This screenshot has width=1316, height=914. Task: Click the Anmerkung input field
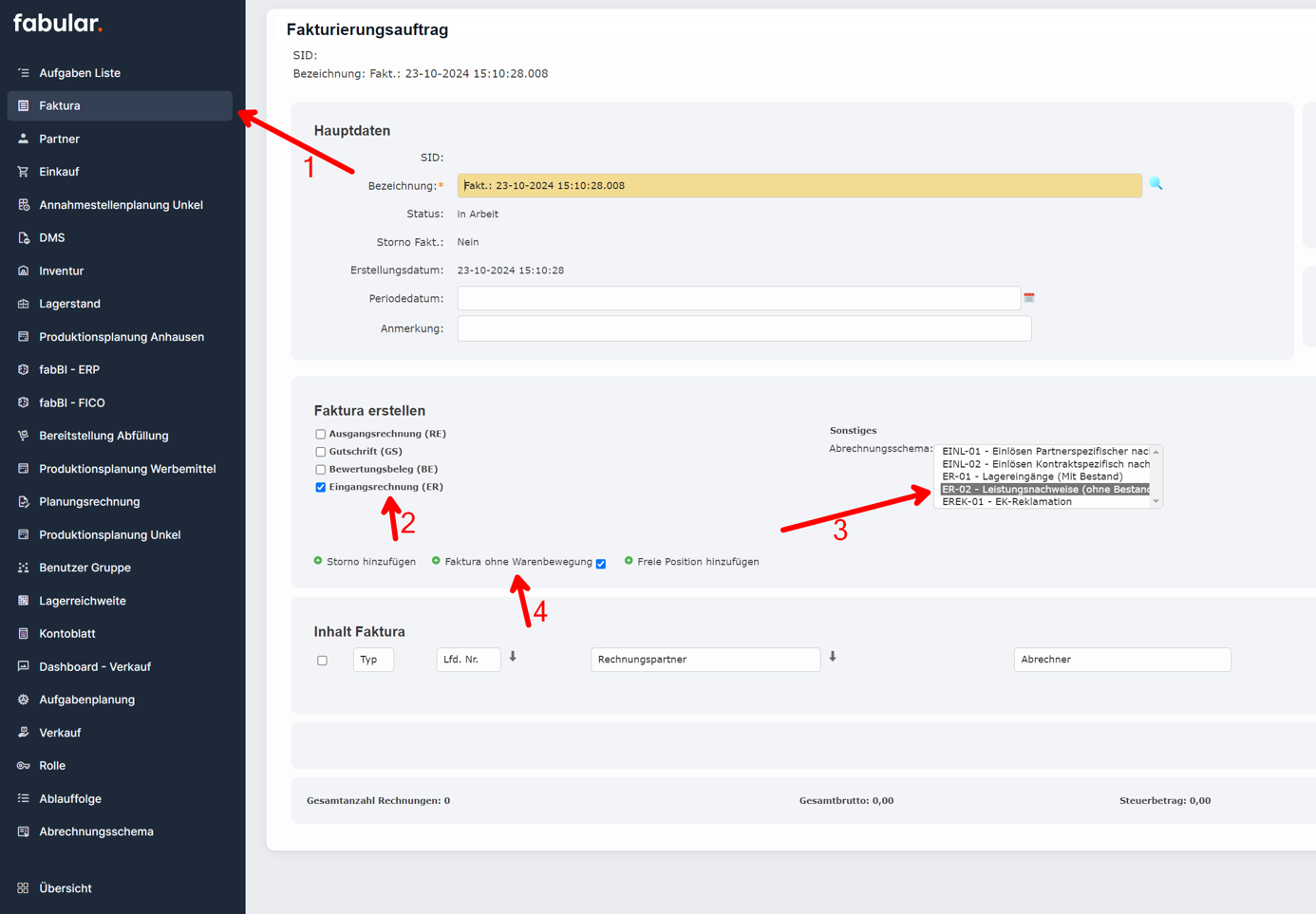(743, 328)
